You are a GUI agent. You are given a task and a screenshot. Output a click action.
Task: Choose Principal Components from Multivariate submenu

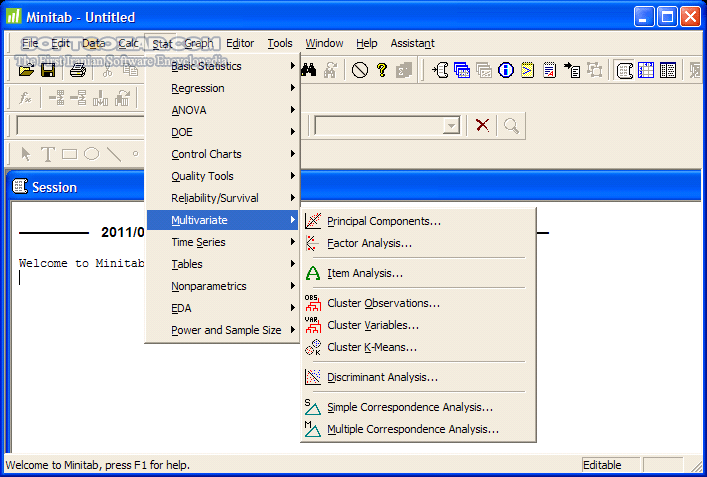point(383,221)
